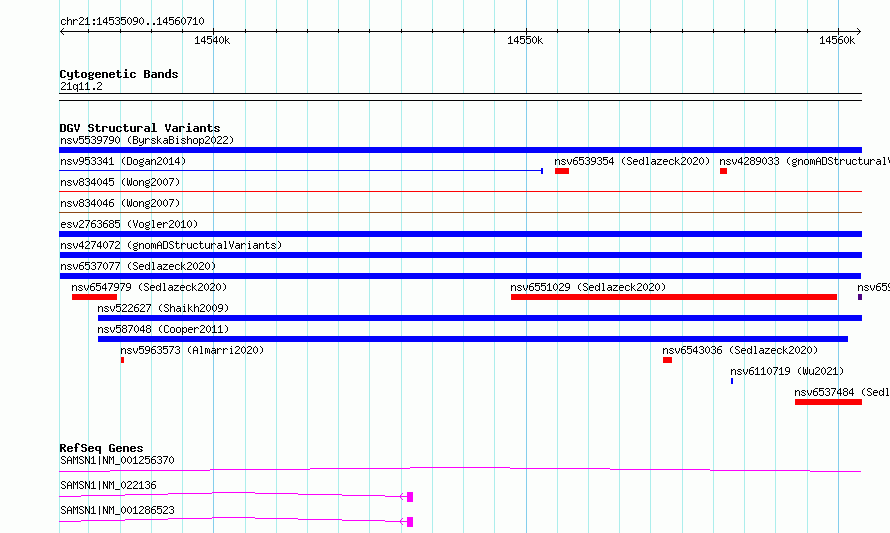The image size is (890, 533).
Task: Click the chr21:14535090..14560710 coordinate label
Action: 132,21
